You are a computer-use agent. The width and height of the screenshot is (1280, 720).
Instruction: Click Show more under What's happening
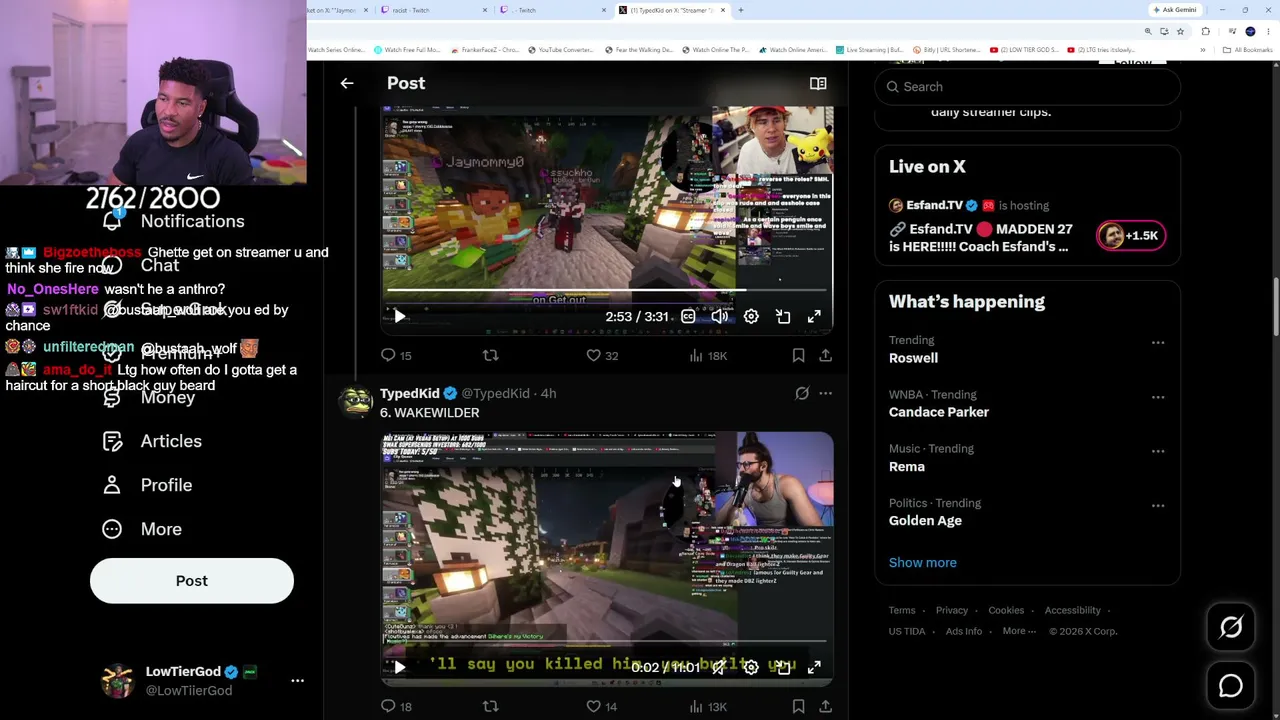pyautogui.click(x=923, y=562)
